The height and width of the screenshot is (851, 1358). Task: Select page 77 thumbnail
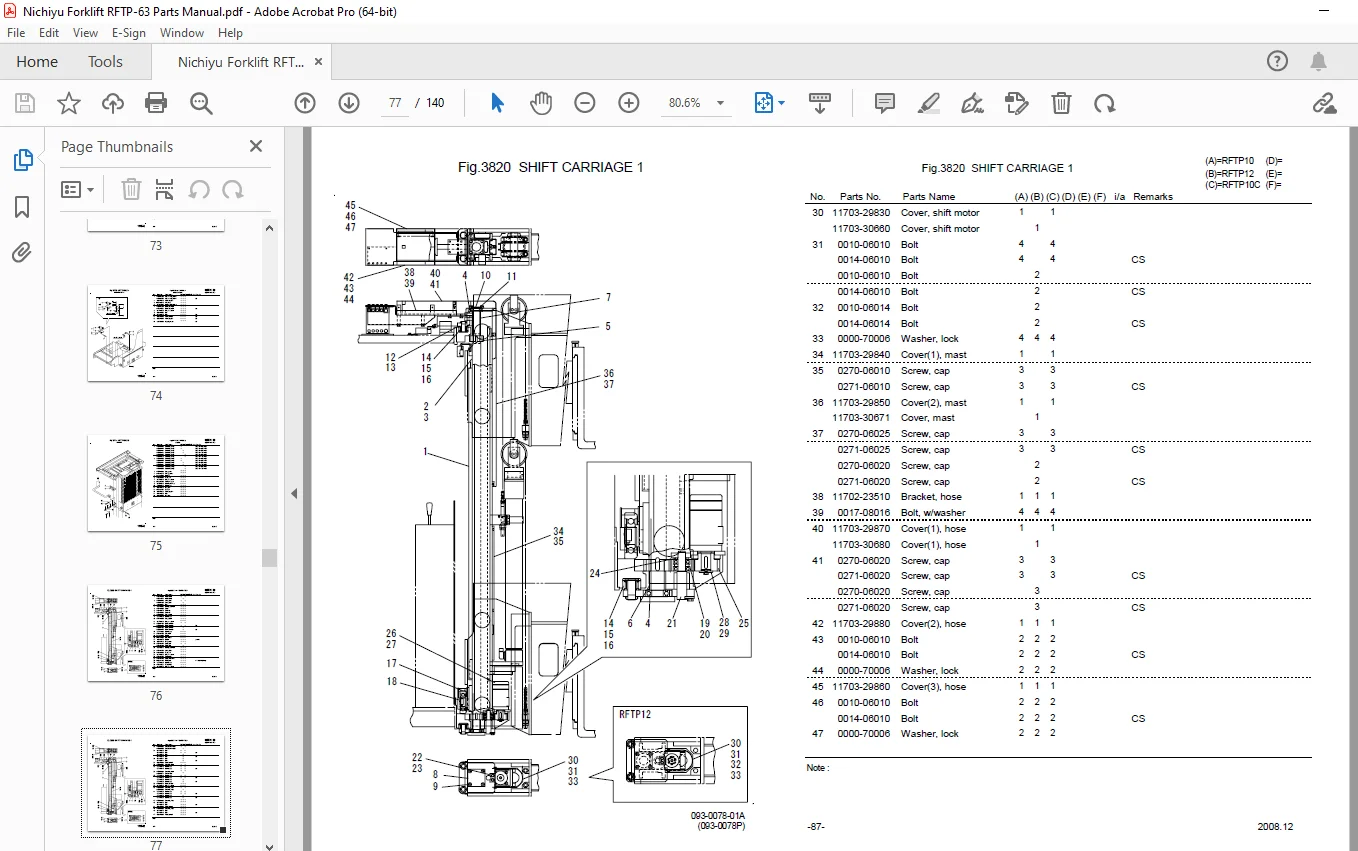pyautogui.click(x=156, y=783)
